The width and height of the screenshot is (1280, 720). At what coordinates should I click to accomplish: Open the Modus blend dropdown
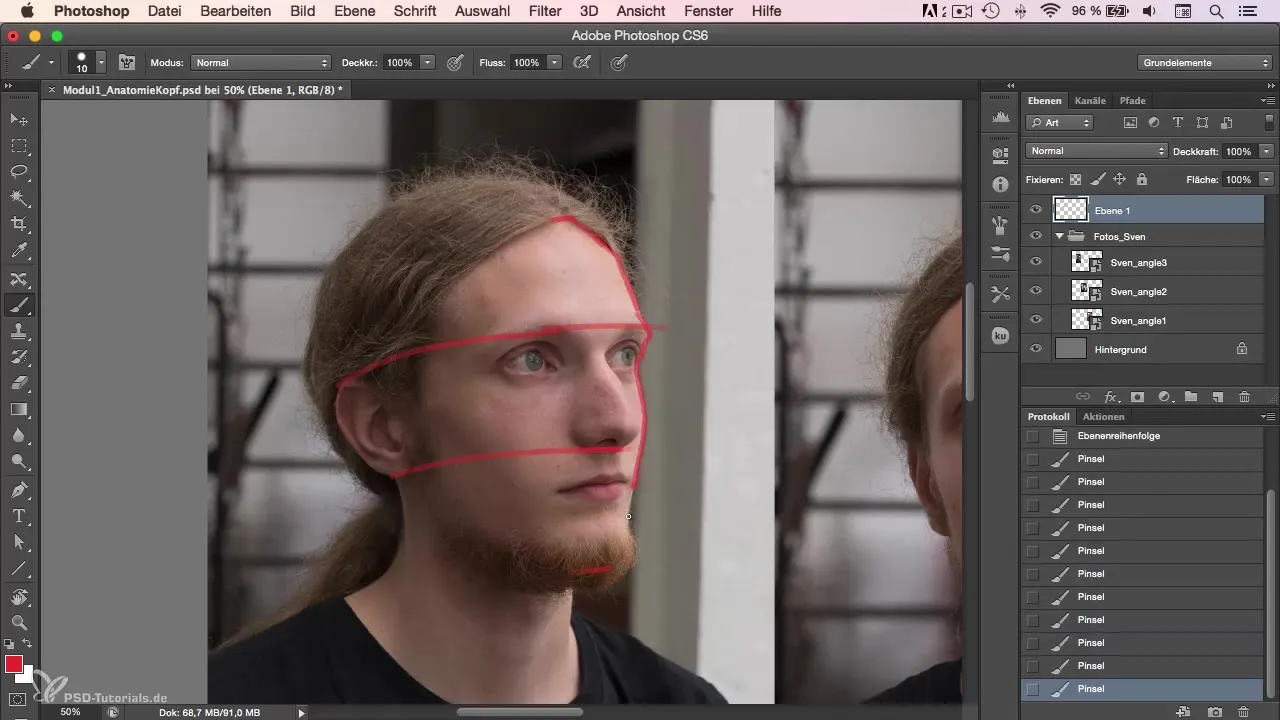pyautogui.click(x=261, y=62)
